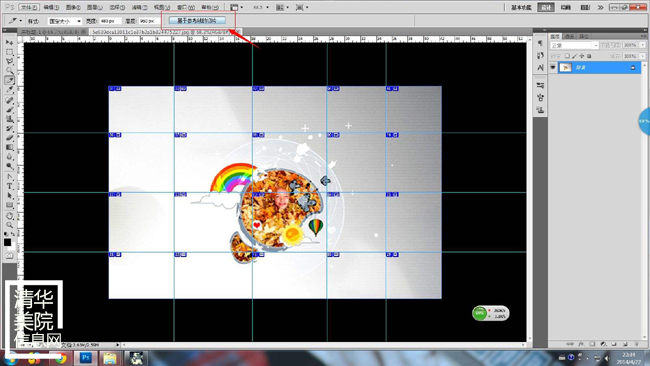Select the Brush tool

pyautogui.click(x=9, y=110)
